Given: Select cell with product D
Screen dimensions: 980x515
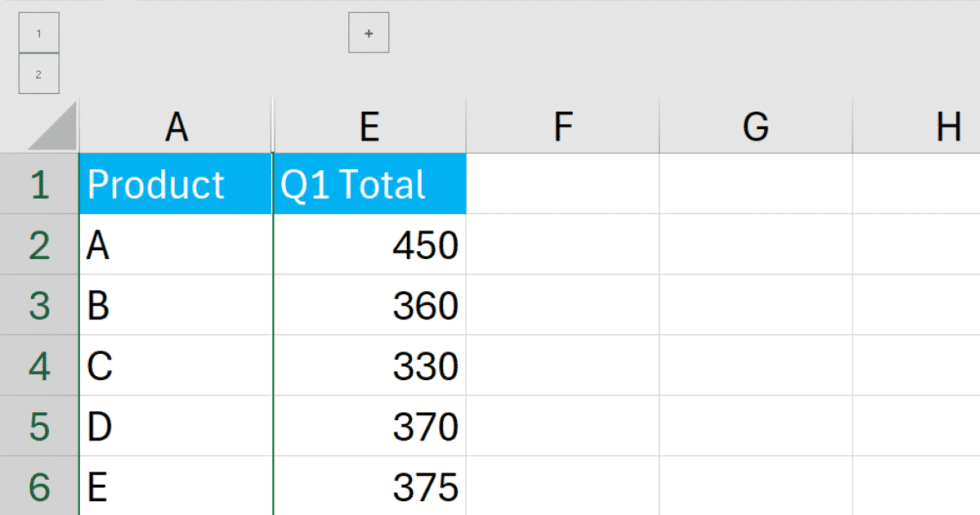Looking at the screenshot, I should pos(176,426).
